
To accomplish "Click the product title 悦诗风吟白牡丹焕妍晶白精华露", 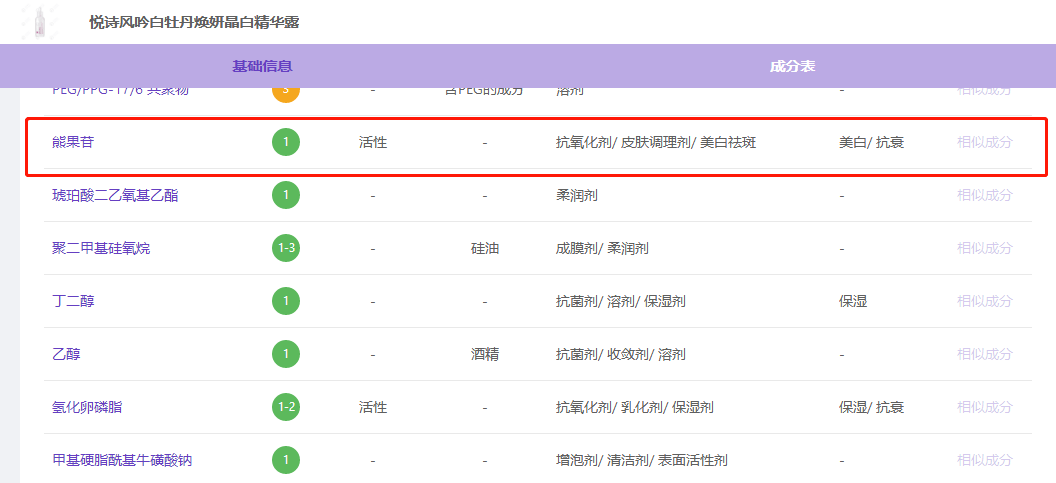I will 193,22.
